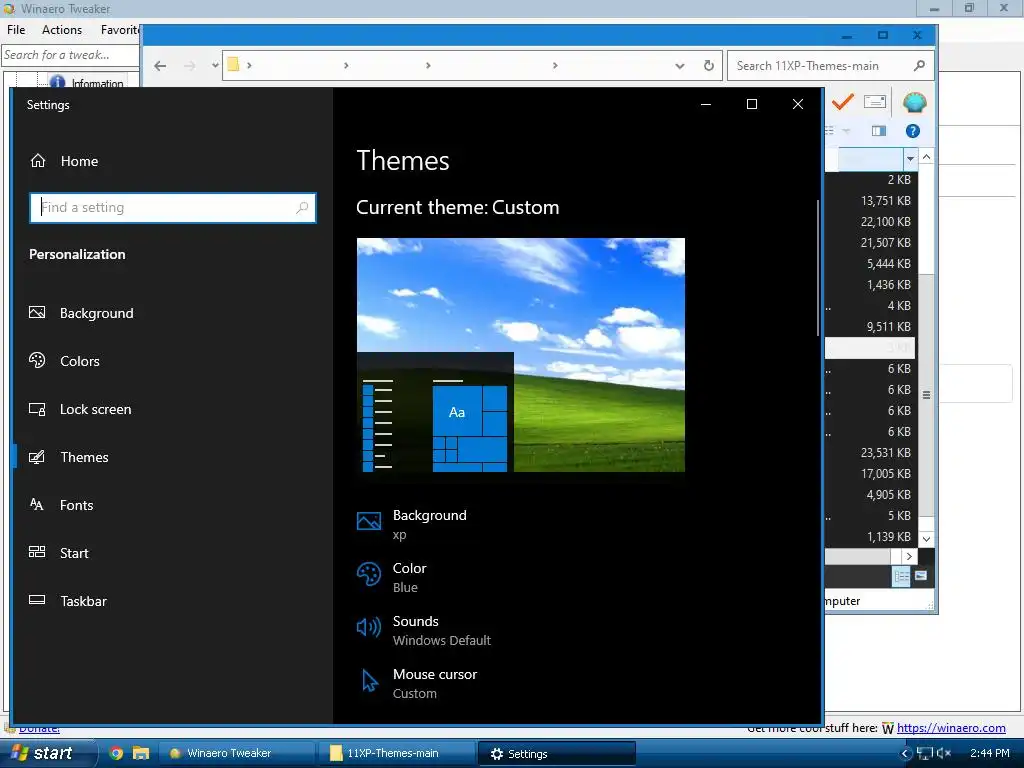Switch Explorer to Details view icon

coord(901,576)
